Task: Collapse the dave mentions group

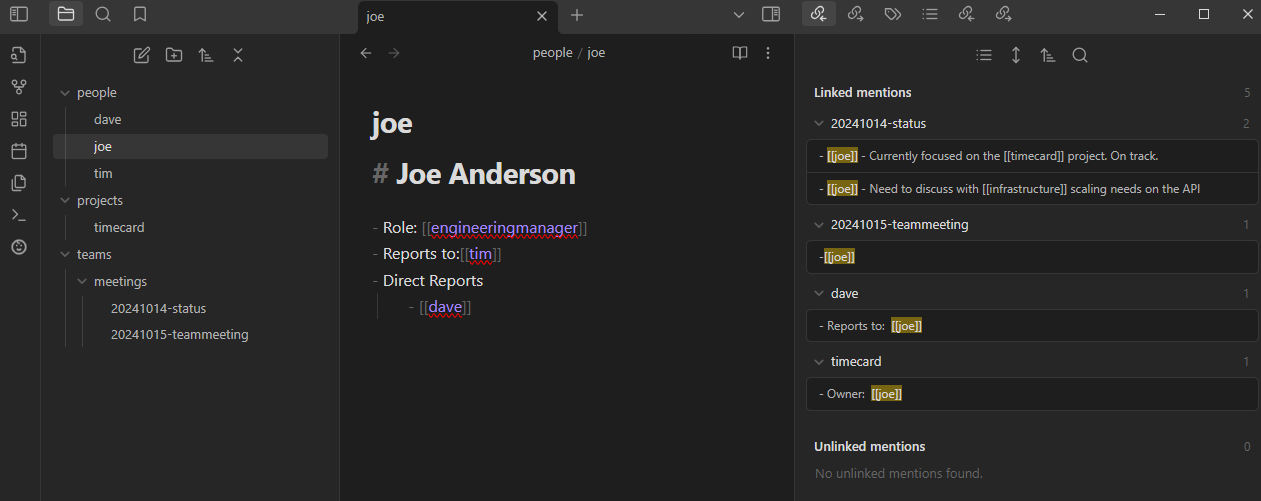Action: tap(820, 294)
